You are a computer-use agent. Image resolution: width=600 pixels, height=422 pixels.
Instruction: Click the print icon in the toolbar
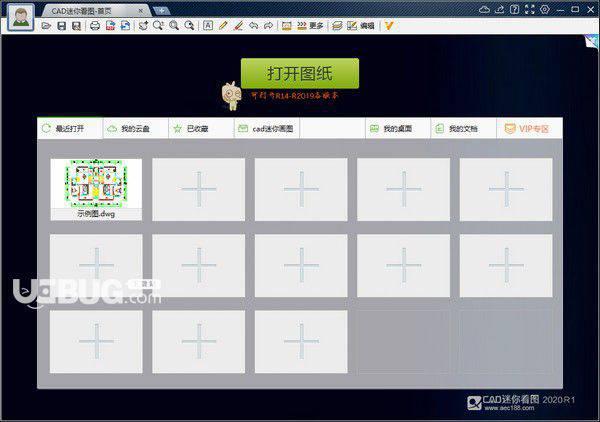coord(95,26)
